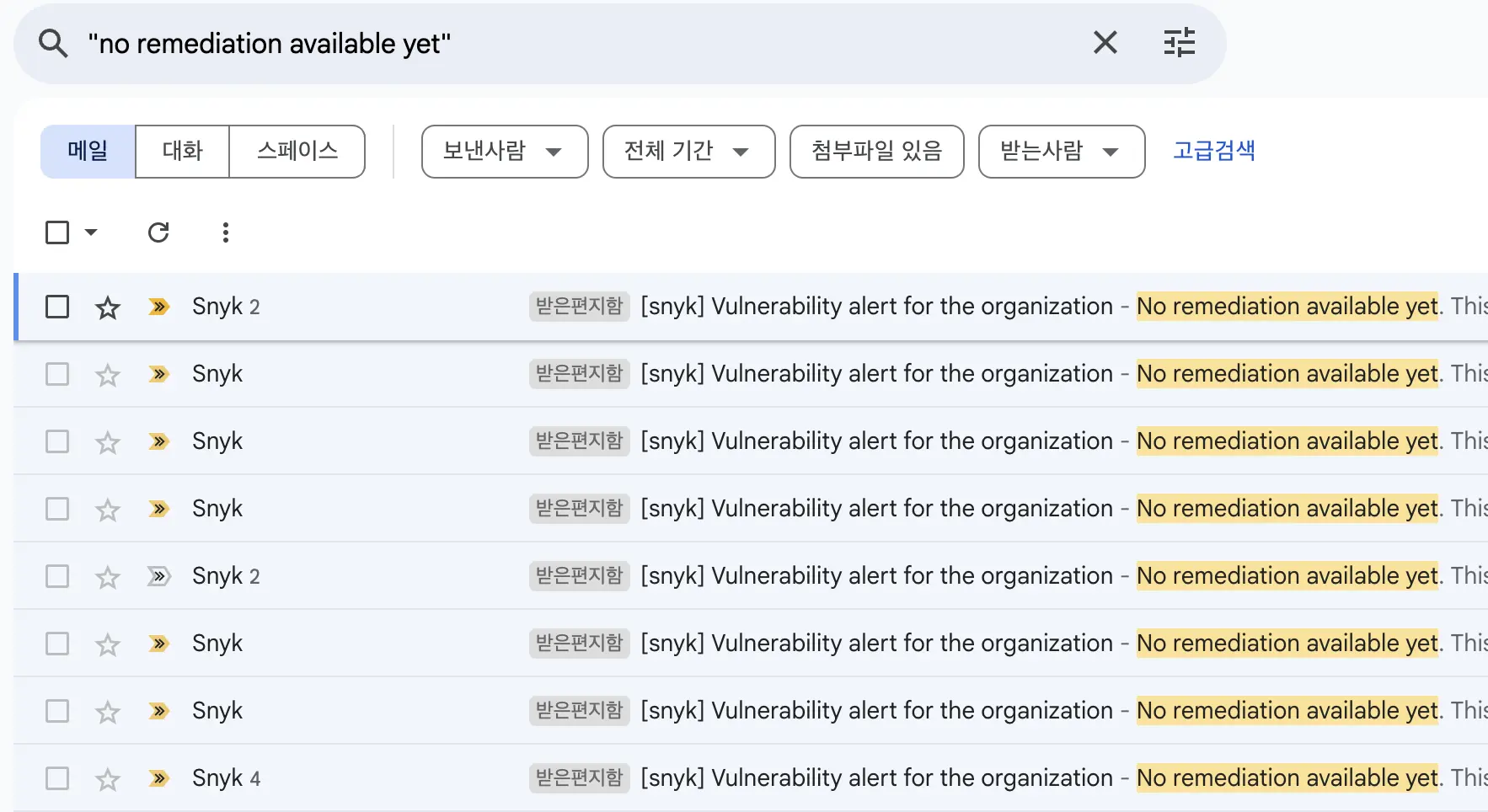The width and height of the screenshot is (1488, 812).
Task: Open the Snyk 4 vulnerability alert email
Action: (x=876, y=778)
